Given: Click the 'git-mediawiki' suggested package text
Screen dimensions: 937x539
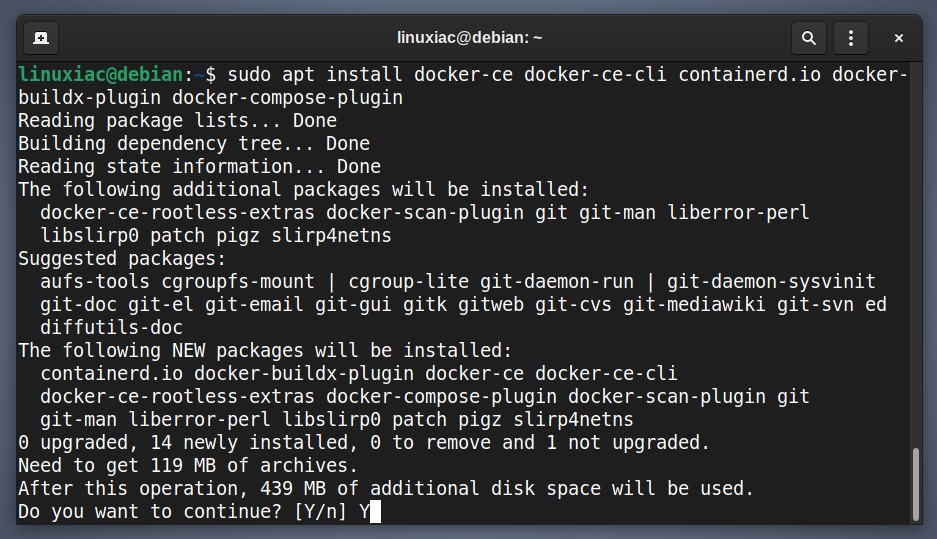Looking at the screenshot, I should [694, 305].
